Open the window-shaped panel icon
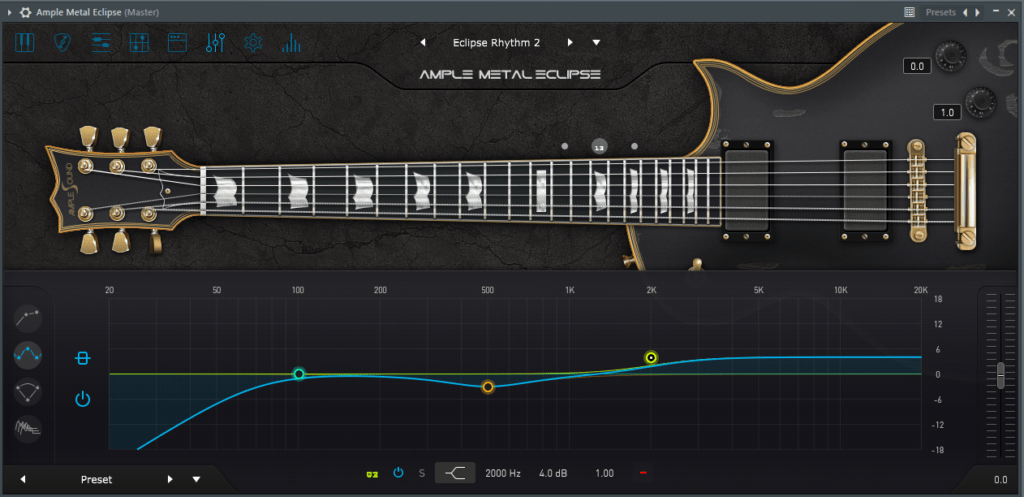Viewport: 1024px width, 497px height. [x=177, y=43]
